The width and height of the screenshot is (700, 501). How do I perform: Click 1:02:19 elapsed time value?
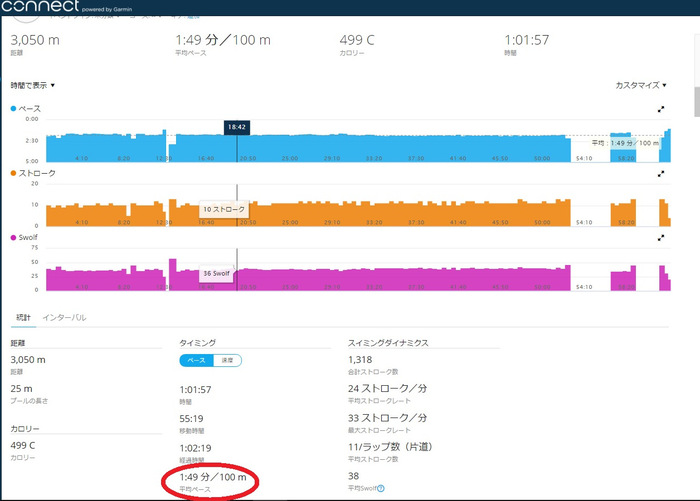196,448
